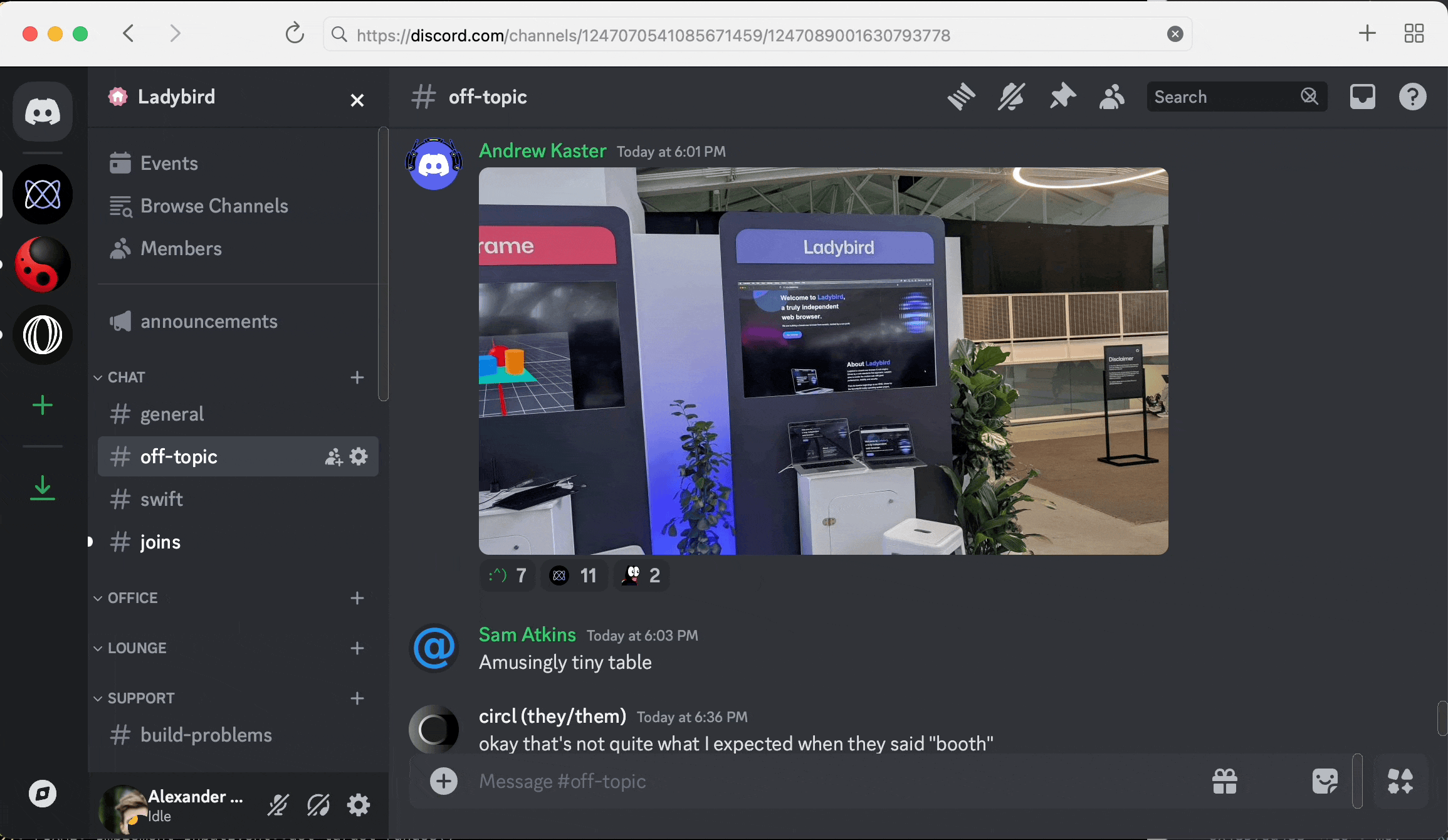This screenshot has width=1448, height=840.
Task: Open the inbox
Action: tap(1363, 97)
